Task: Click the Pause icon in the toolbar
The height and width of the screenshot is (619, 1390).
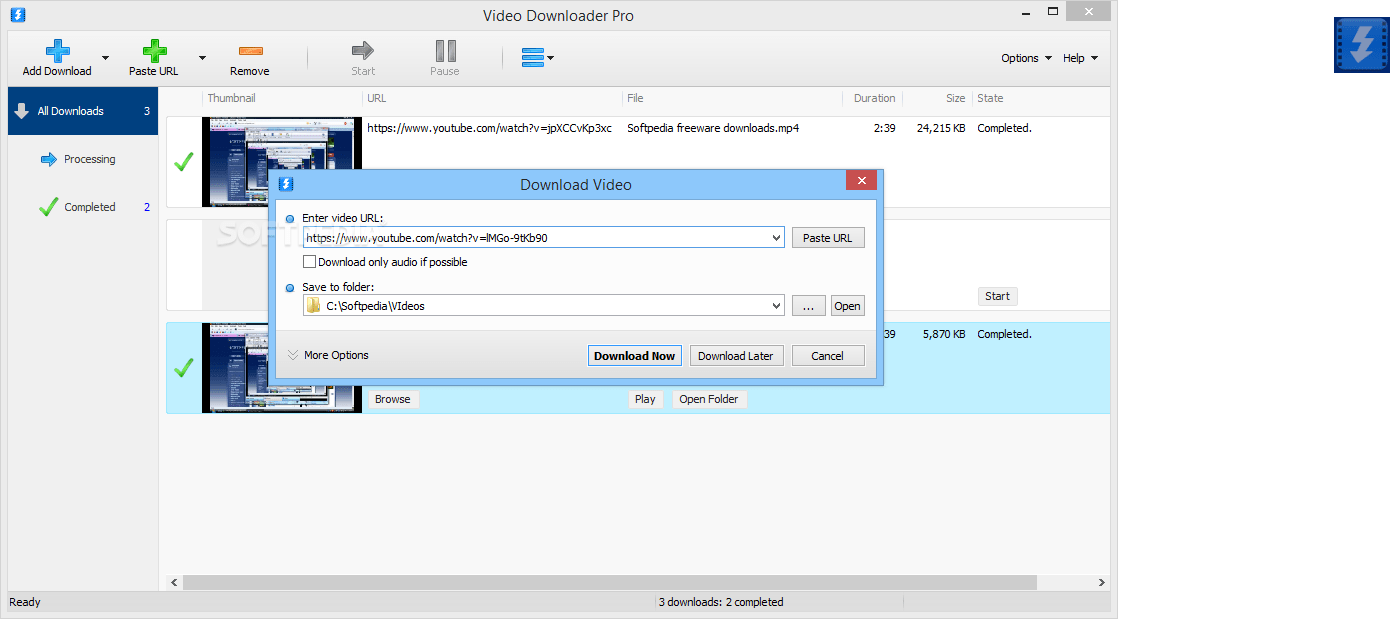Action: (444, 50)
